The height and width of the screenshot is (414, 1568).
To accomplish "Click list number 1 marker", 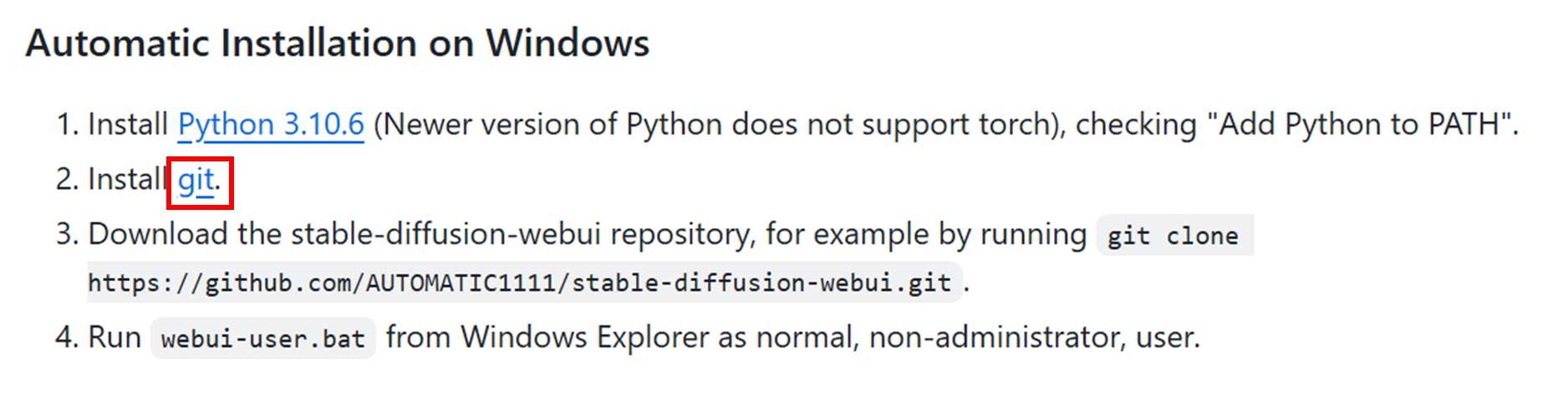I will click(x=68, y=125).
